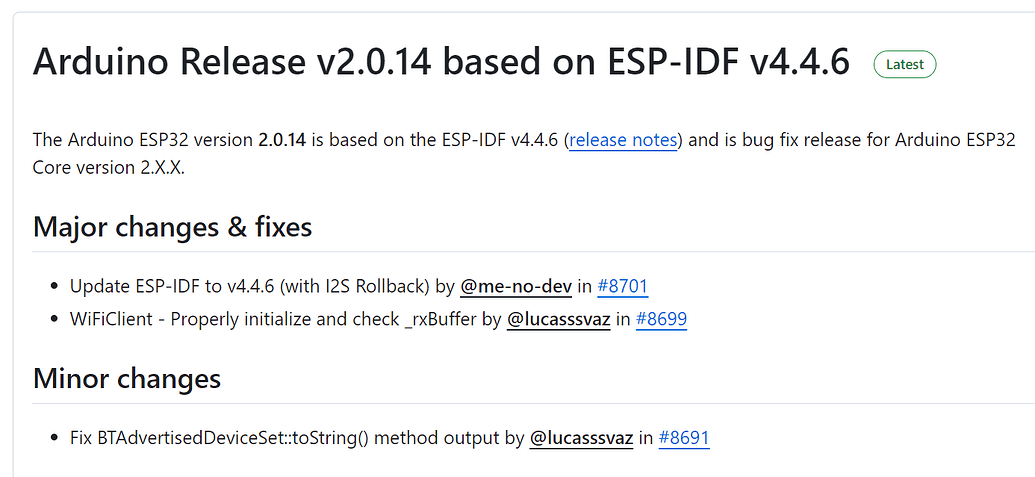Click the Latest release badge
The image size is (1035, 477).
pos(905,64)
